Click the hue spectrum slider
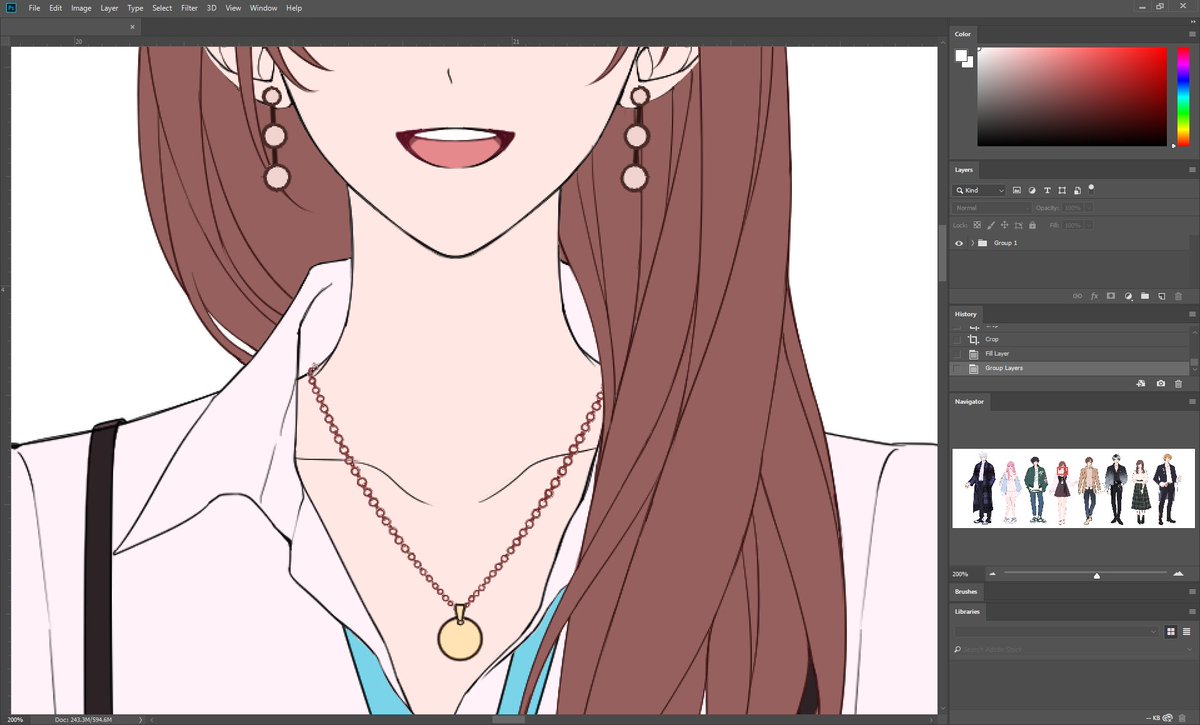 point(1183,96)
